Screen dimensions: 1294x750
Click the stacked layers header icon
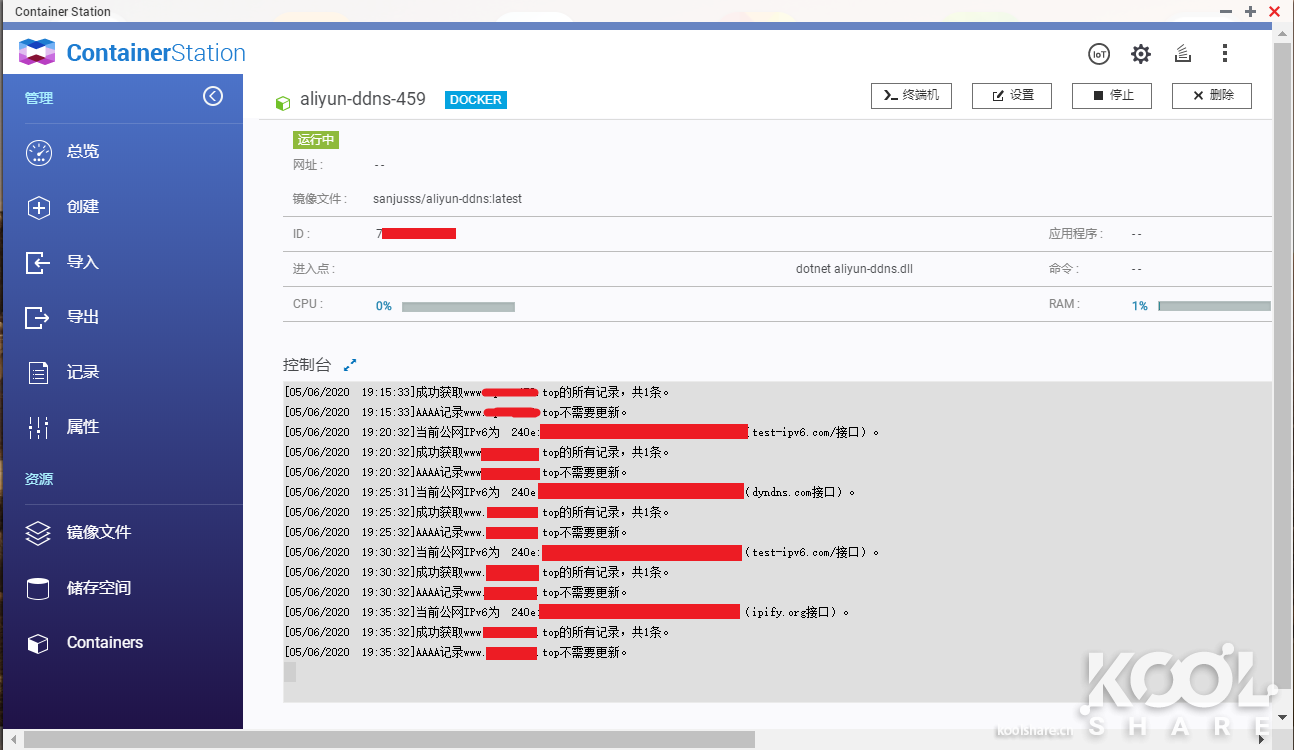tap(1183, 54)
